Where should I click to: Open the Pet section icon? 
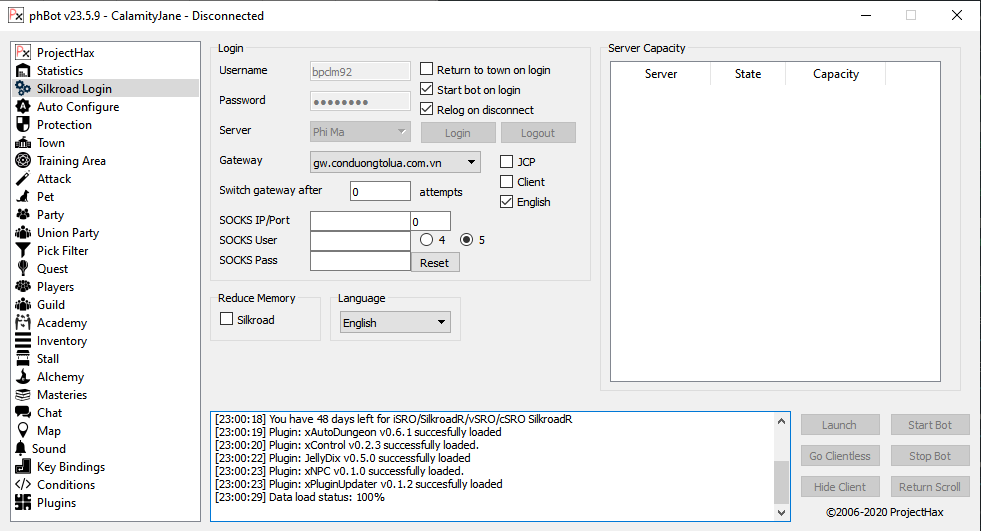click(24, 197)
